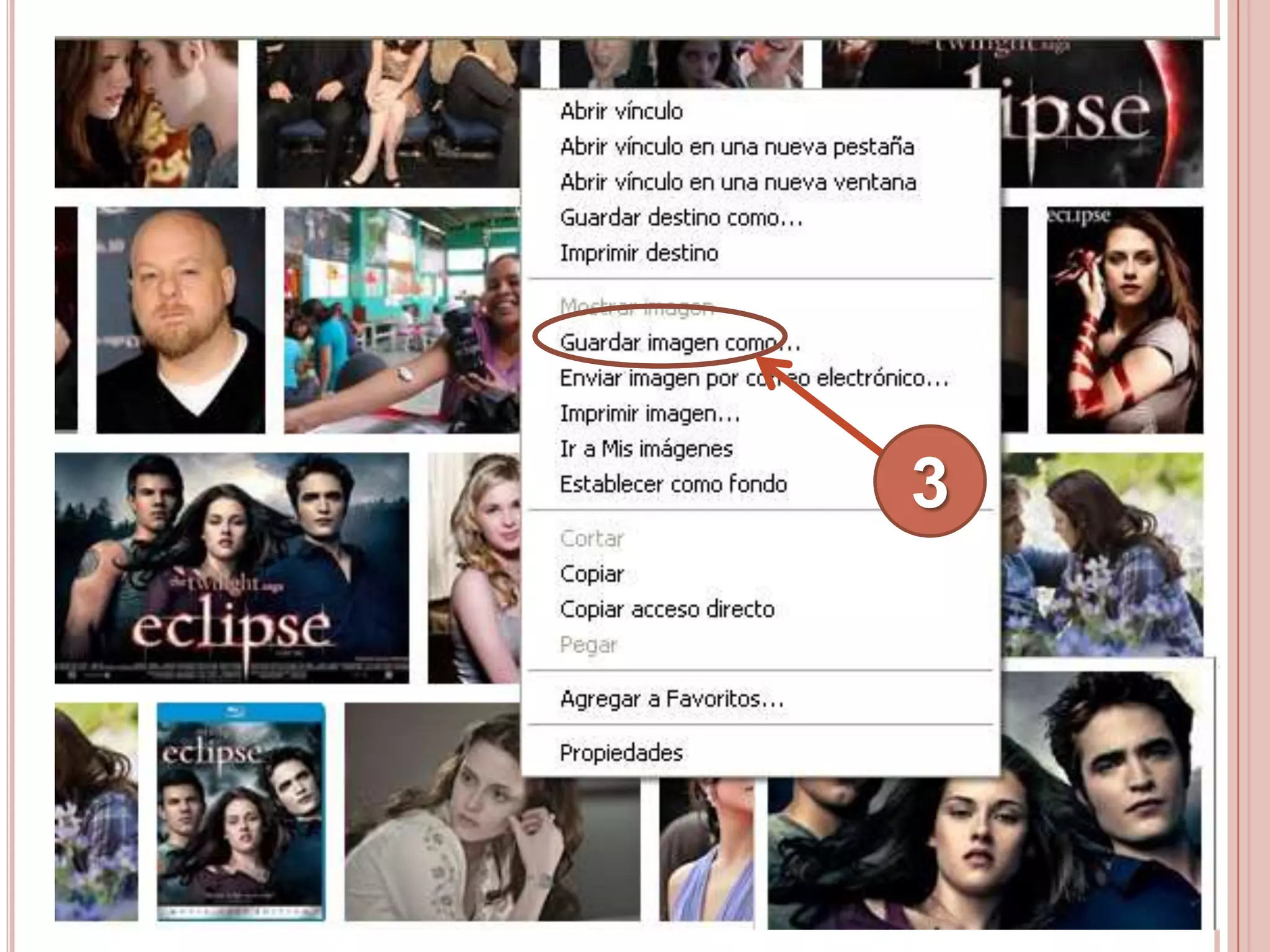Open thumbnail of woman holding red ribbon
Image resolution: width=1270 pixels, height=952 pixels.
pos(1125,320)
